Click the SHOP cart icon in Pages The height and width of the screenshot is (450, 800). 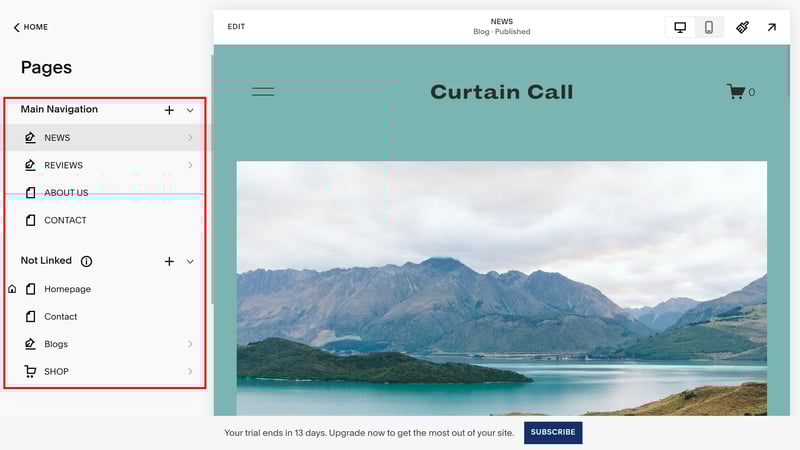(30, 371)
